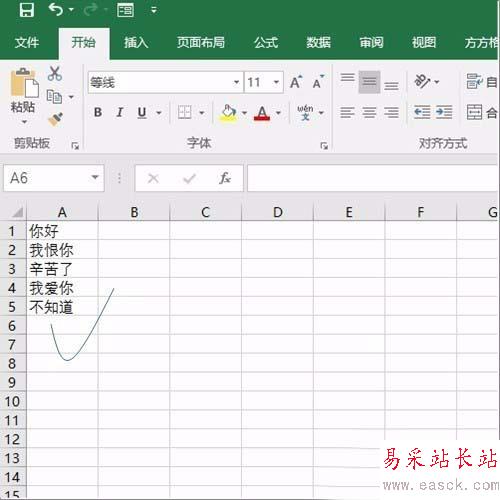Copy selection with the copy icon

point(54,97)
